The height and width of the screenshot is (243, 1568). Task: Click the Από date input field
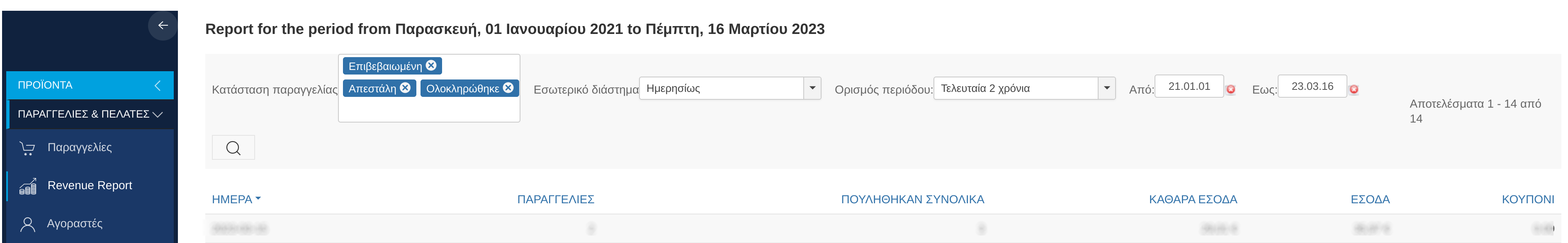coord(1189,86)
